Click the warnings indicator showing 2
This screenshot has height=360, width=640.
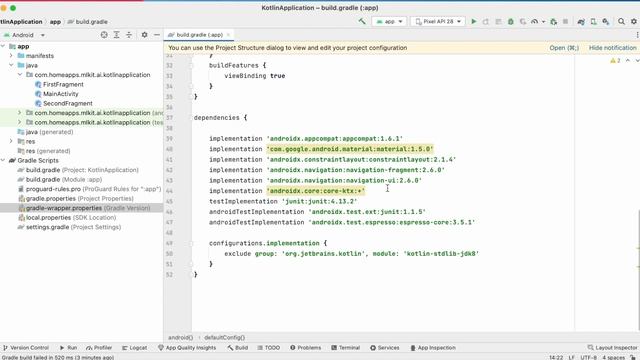(x=615, y=60)
